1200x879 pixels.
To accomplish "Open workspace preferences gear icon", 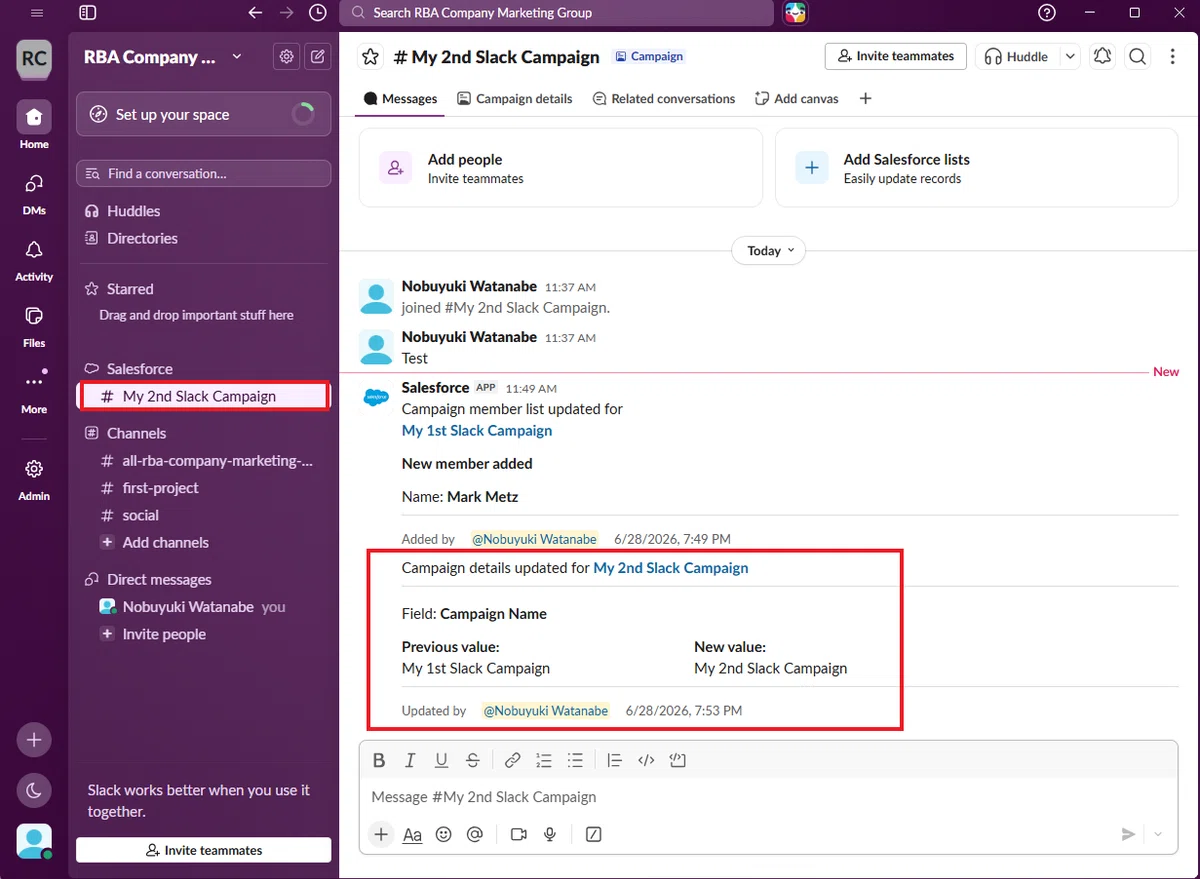I will click(287, 57).
